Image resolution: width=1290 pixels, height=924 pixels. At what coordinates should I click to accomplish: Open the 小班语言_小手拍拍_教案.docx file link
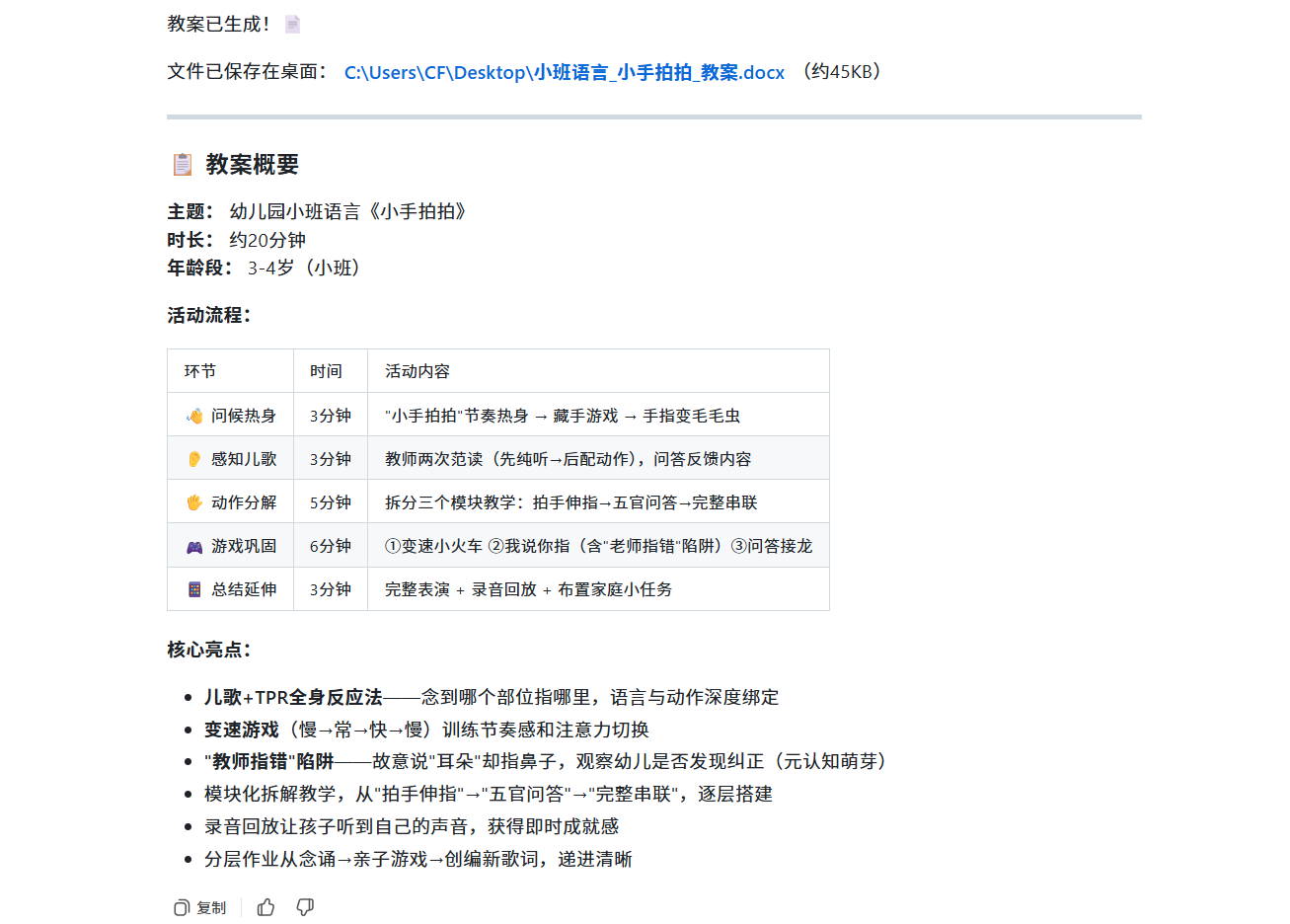tap(564, 72)
